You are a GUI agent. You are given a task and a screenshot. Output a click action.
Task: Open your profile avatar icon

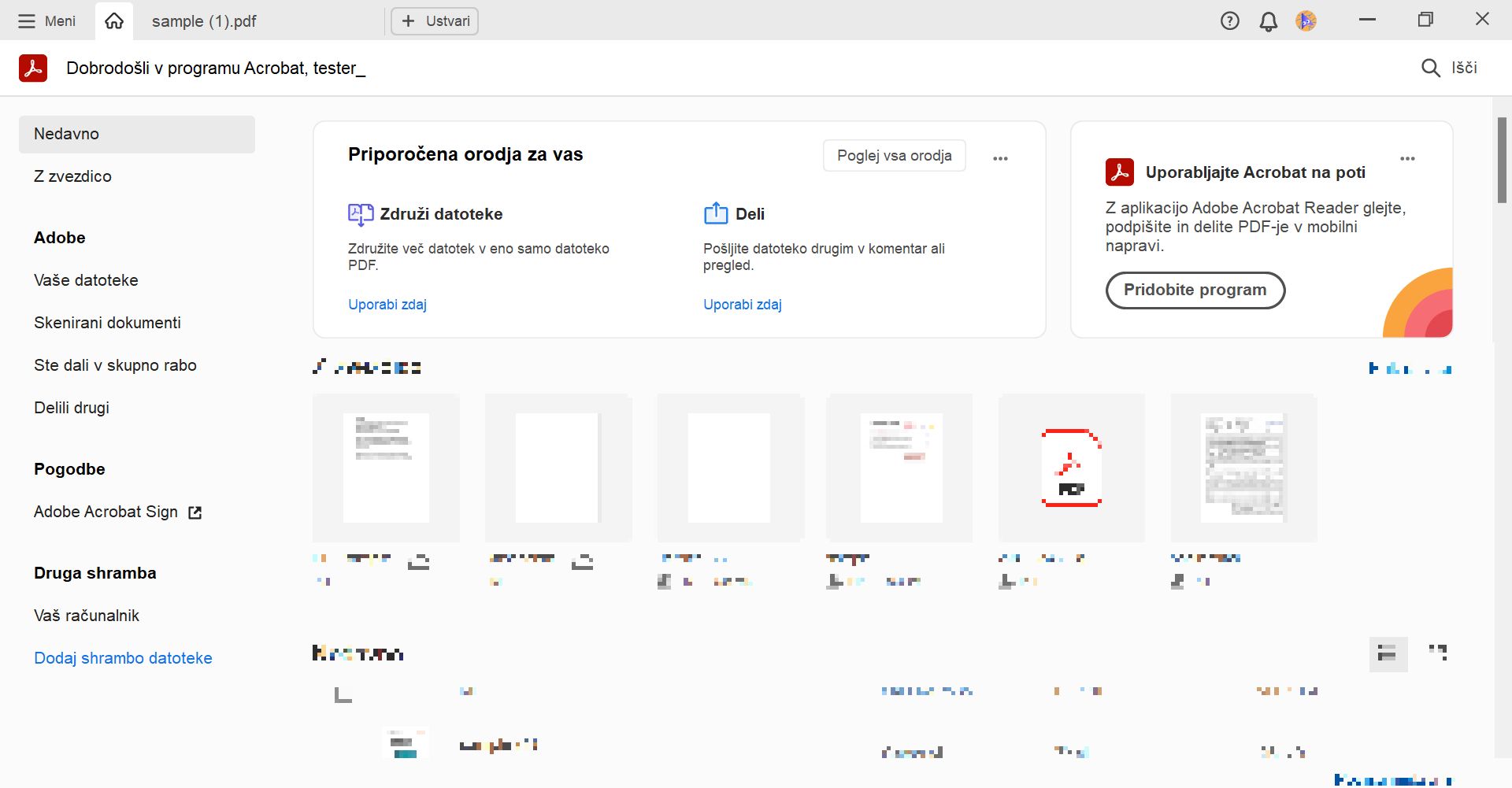point(1306,20)
